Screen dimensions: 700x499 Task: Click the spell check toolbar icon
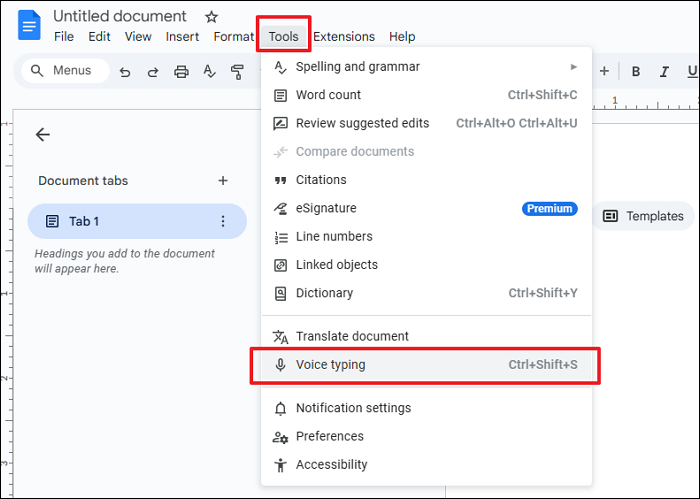[209, 71]
